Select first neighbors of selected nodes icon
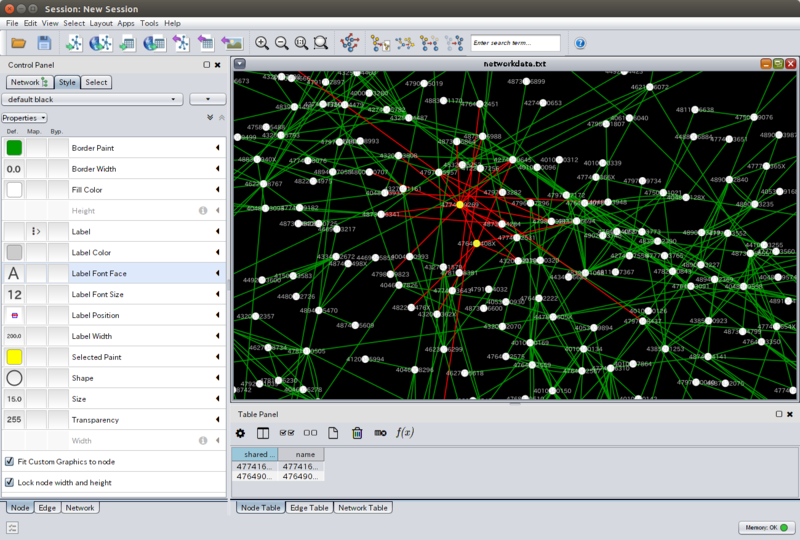The image size is (800, 540). [x=405, y=43]
